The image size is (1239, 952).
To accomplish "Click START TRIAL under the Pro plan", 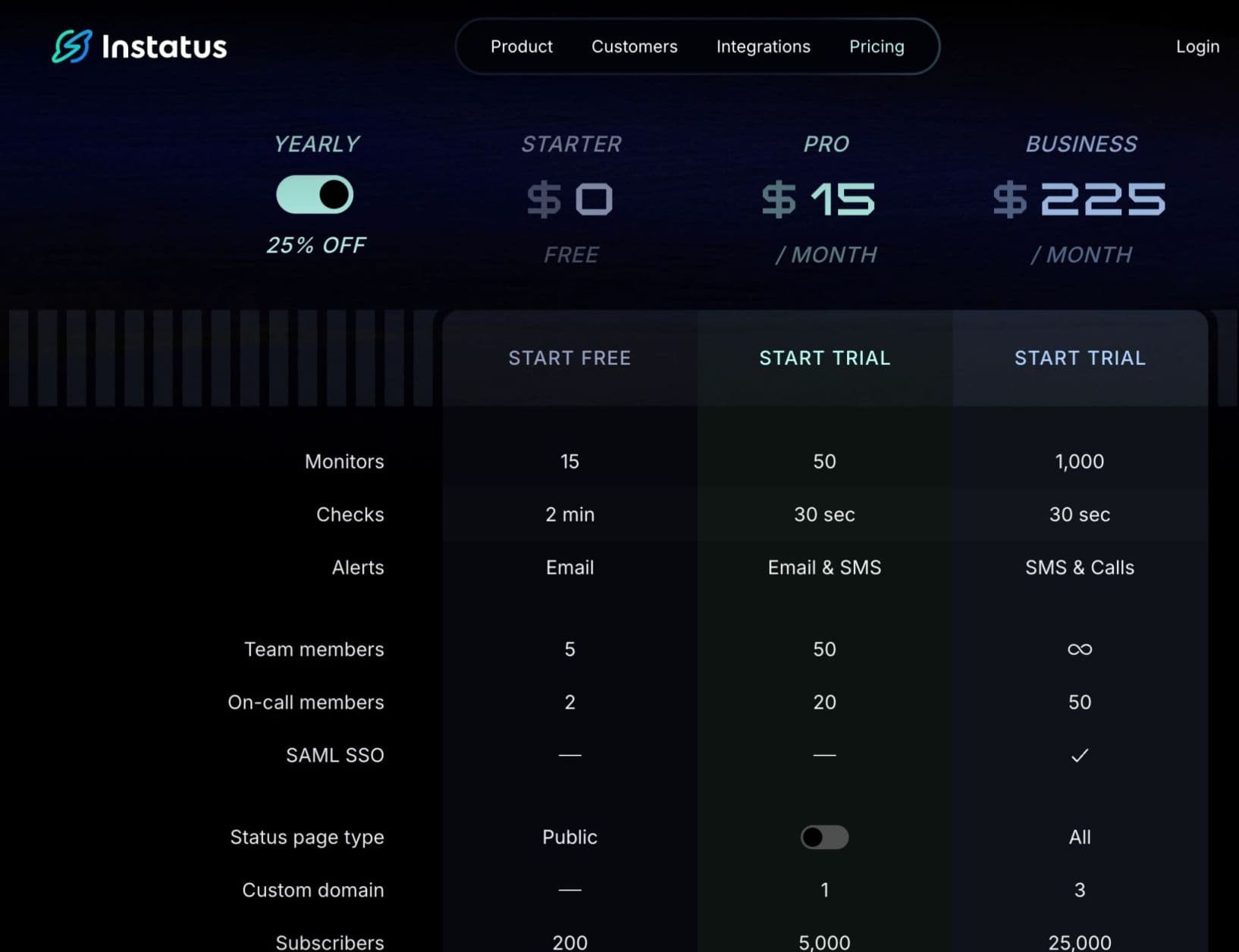I will point(824,358).
